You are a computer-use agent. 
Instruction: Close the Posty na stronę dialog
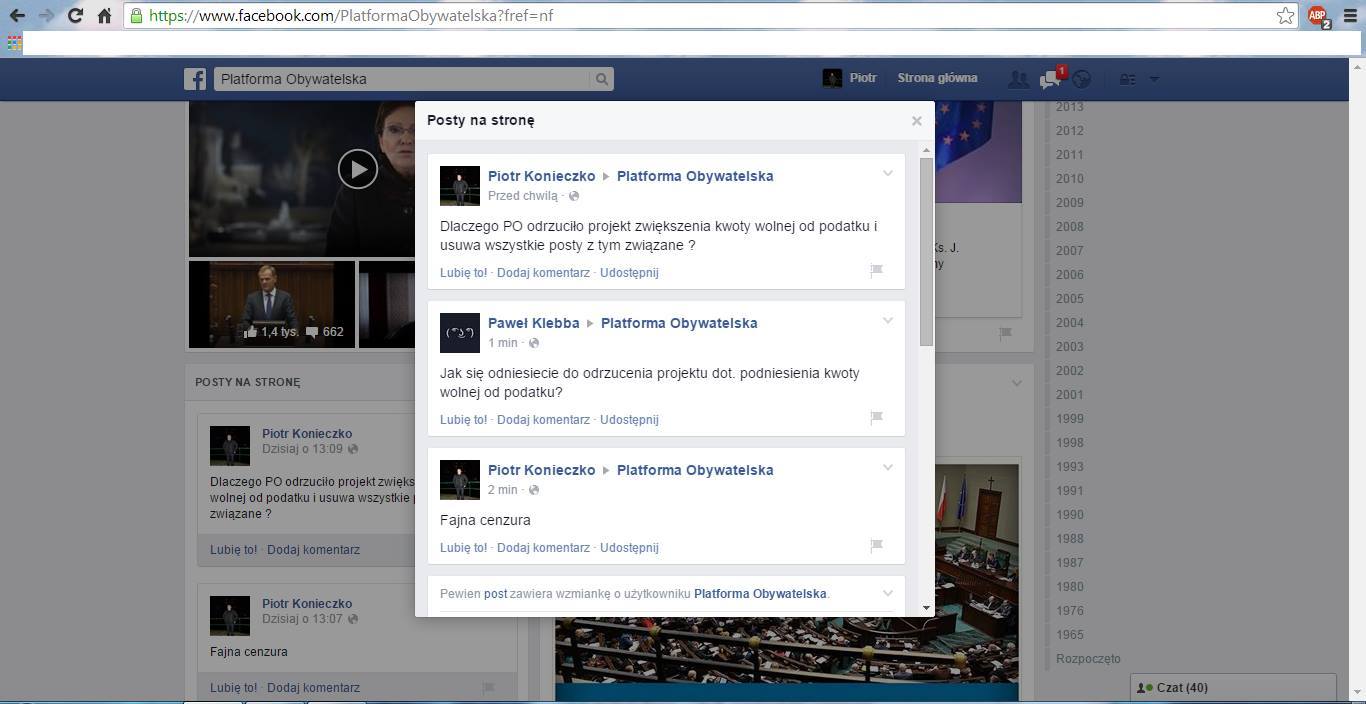[x=916, y=121]
